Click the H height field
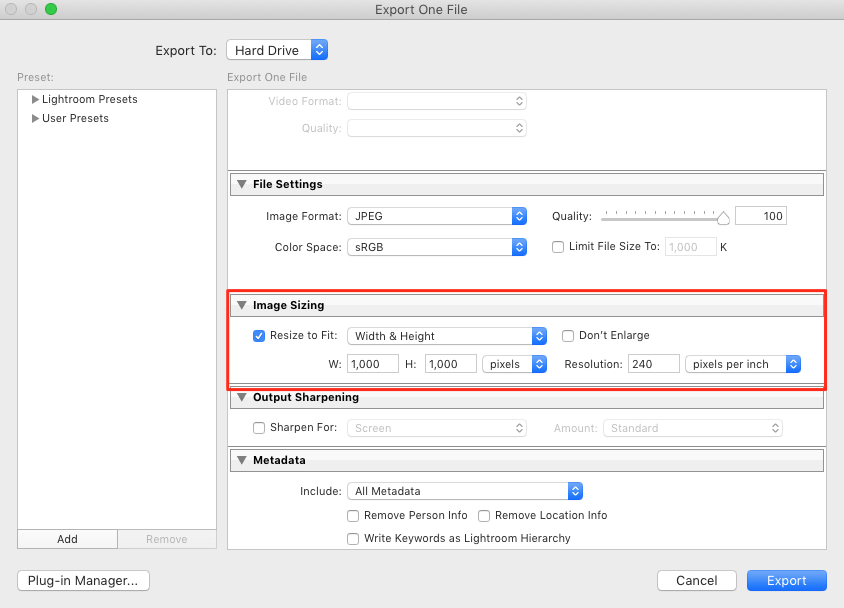 click(x=451, y=364)
